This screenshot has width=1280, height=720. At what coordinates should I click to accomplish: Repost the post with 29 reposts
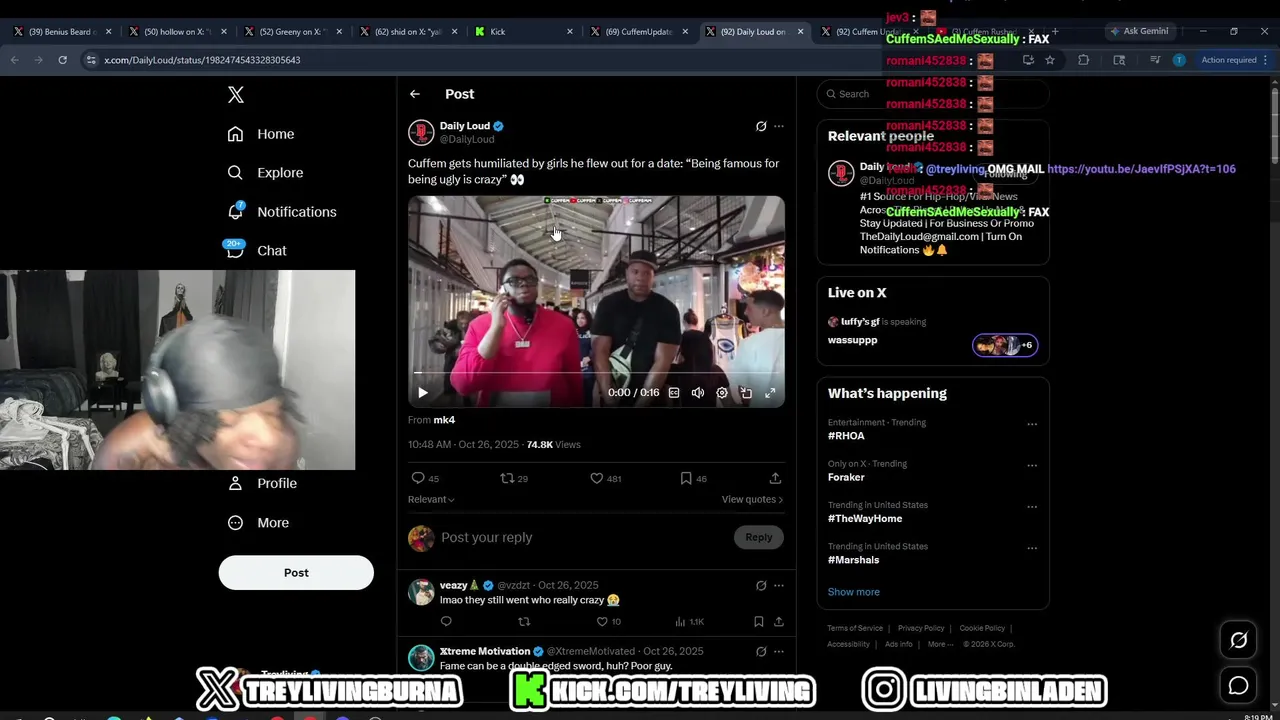coord(514,479)
